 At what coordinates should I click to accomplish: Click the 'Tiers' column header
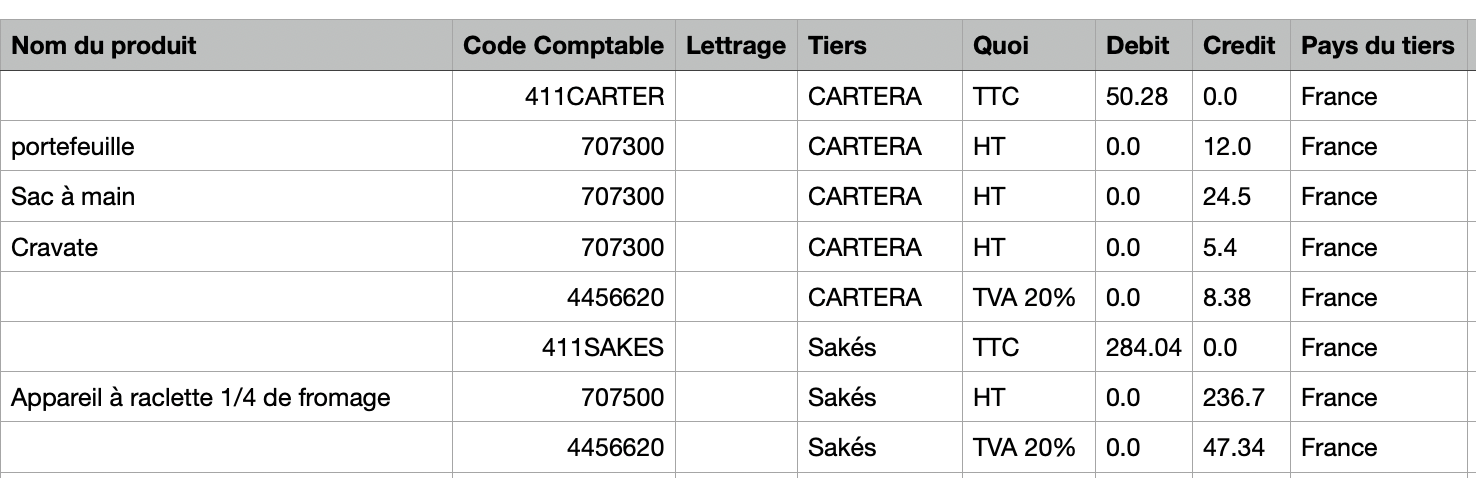[x=880, y=45]
